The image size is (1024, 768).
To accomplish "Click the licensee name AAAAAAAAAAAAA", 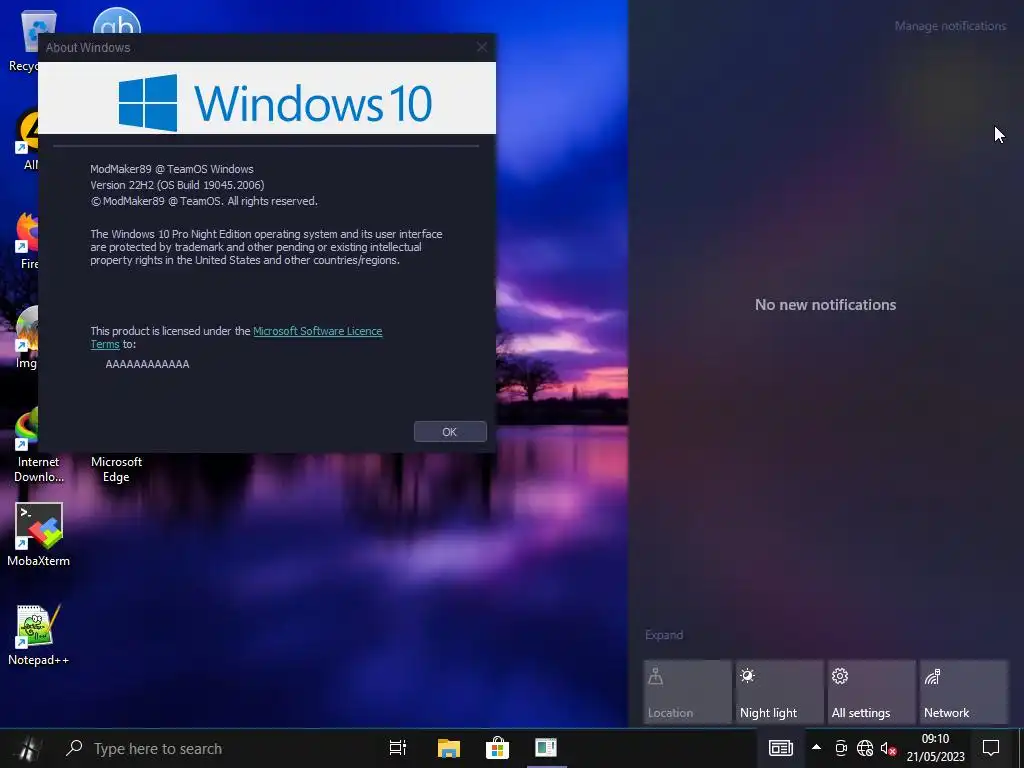I will 148,364.
